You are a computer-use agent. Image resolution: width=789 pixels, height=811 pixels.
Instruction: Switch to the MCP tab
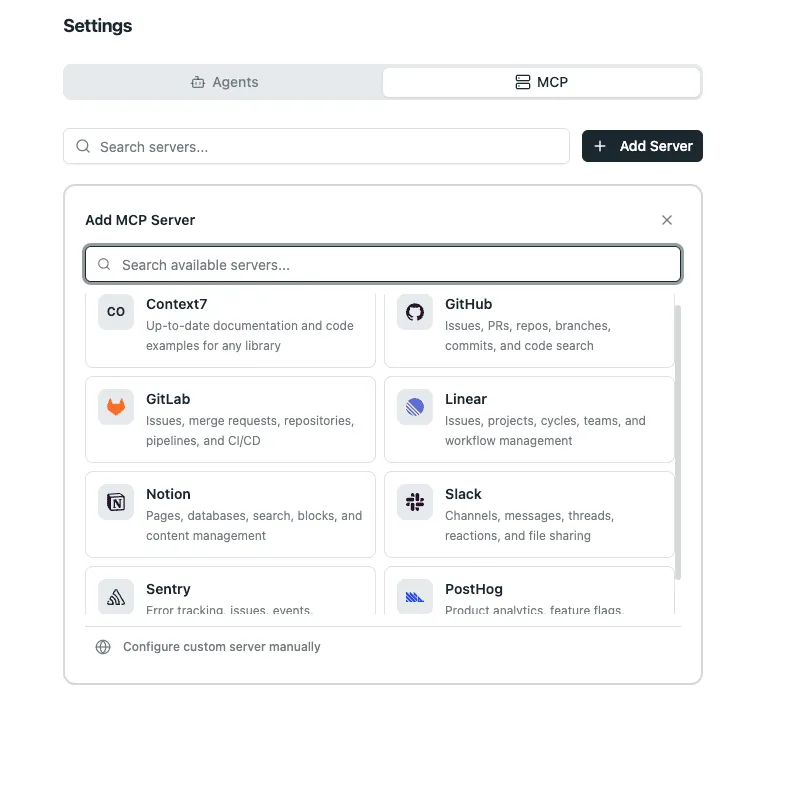(541, 82)
